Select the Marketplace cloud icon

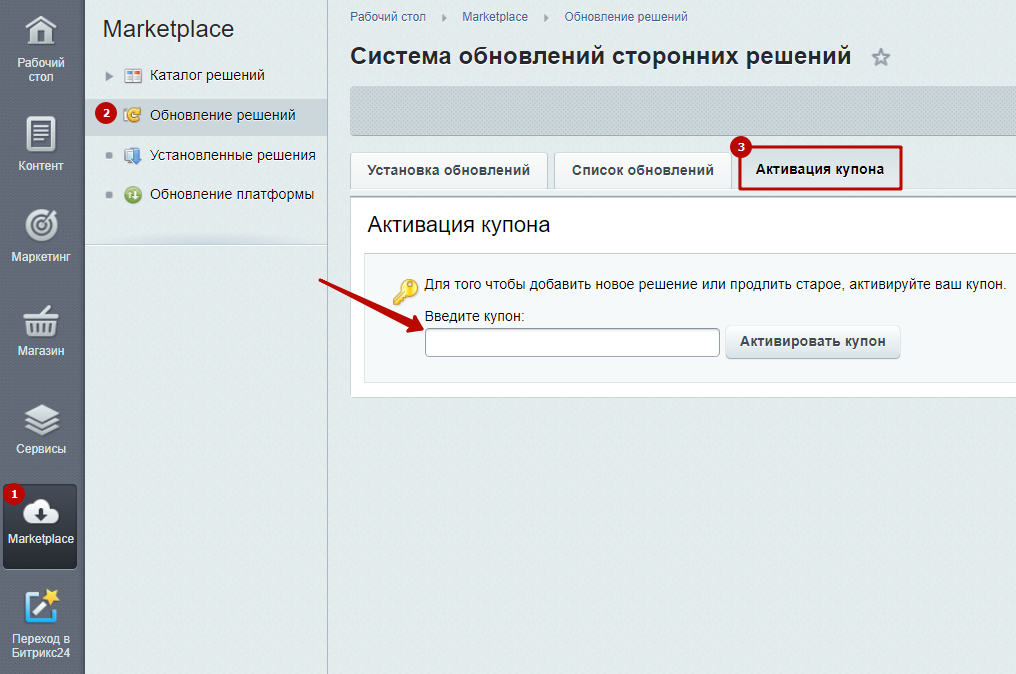(41, 512)
